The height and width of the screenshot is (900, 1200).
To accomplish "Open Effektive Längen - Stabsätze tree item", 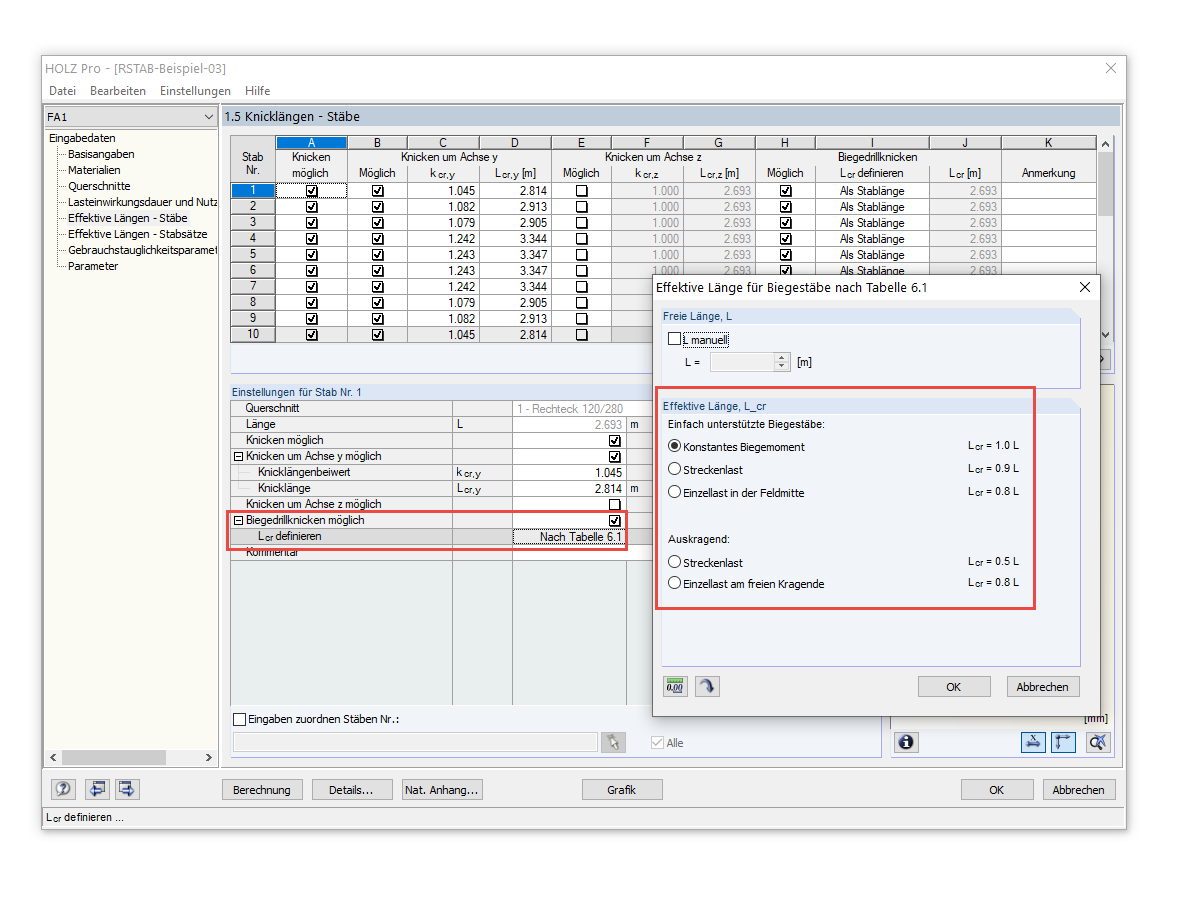I will click(137, 234).
